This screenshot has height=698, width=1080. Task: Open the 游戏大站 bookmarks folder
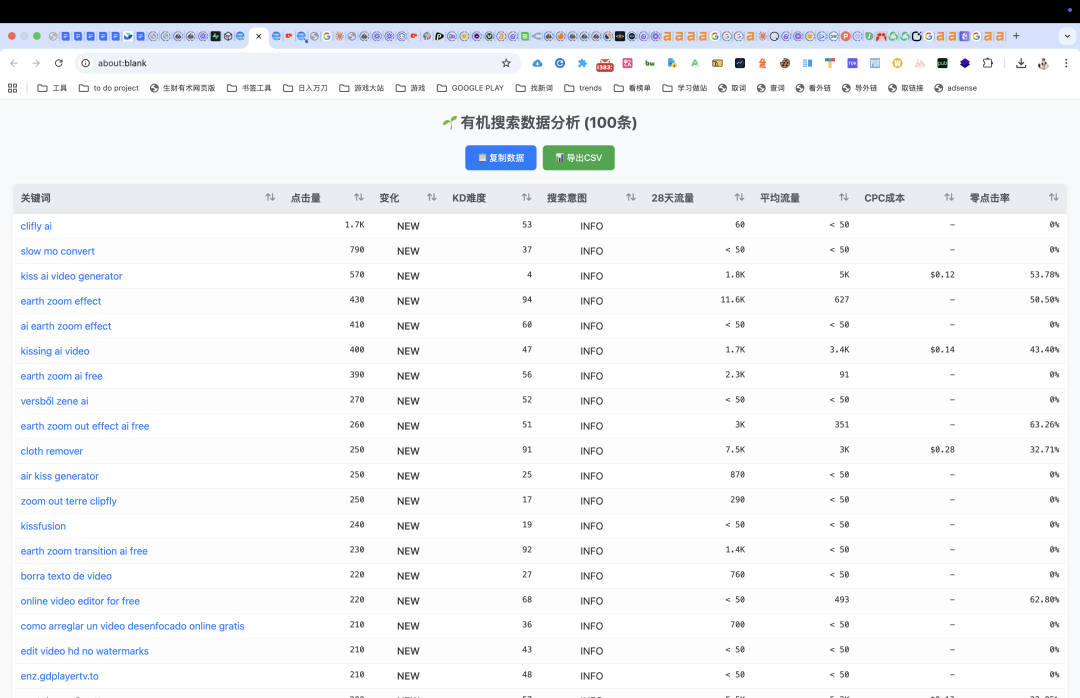click(362, 88)
